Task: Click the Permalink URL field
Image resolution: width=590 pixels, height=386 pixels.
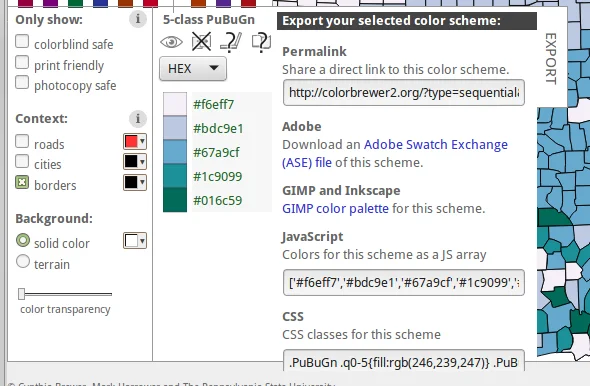Action: click(404, 93)
